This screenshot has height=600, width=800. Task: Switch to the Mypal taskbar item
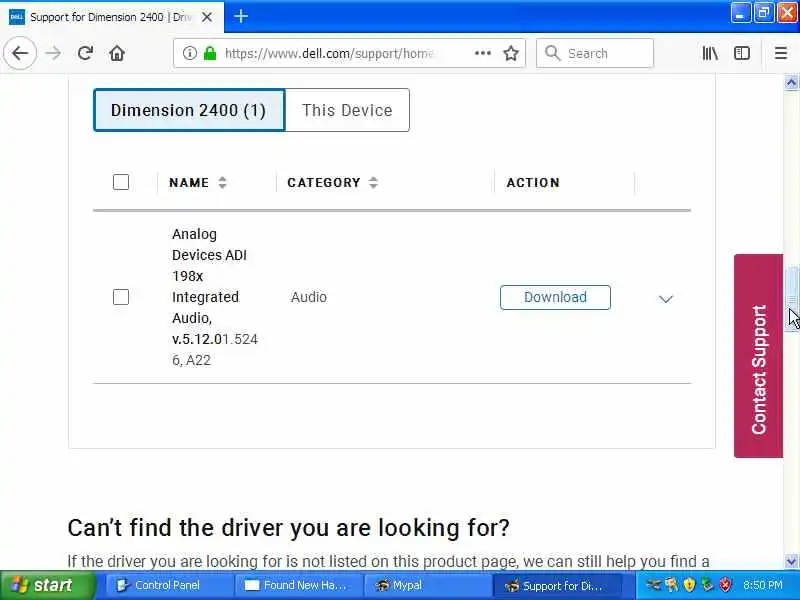click(x=426, y=585)
